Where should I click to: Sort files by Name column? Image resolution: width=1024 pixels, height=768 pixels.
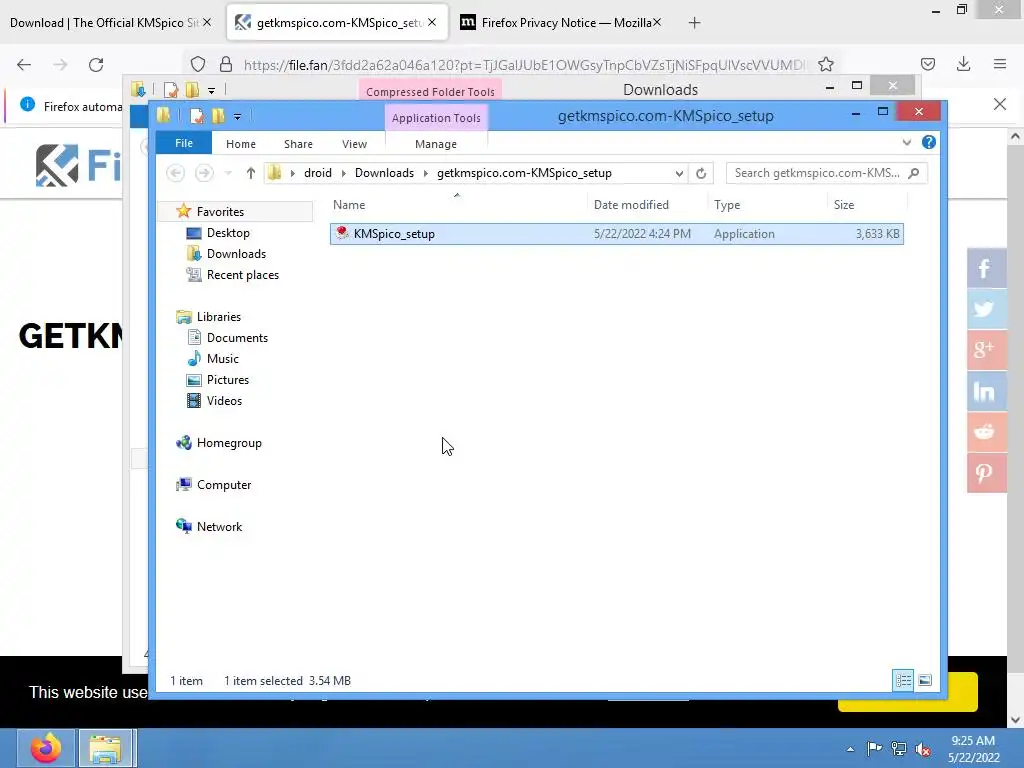coord(349,205)
